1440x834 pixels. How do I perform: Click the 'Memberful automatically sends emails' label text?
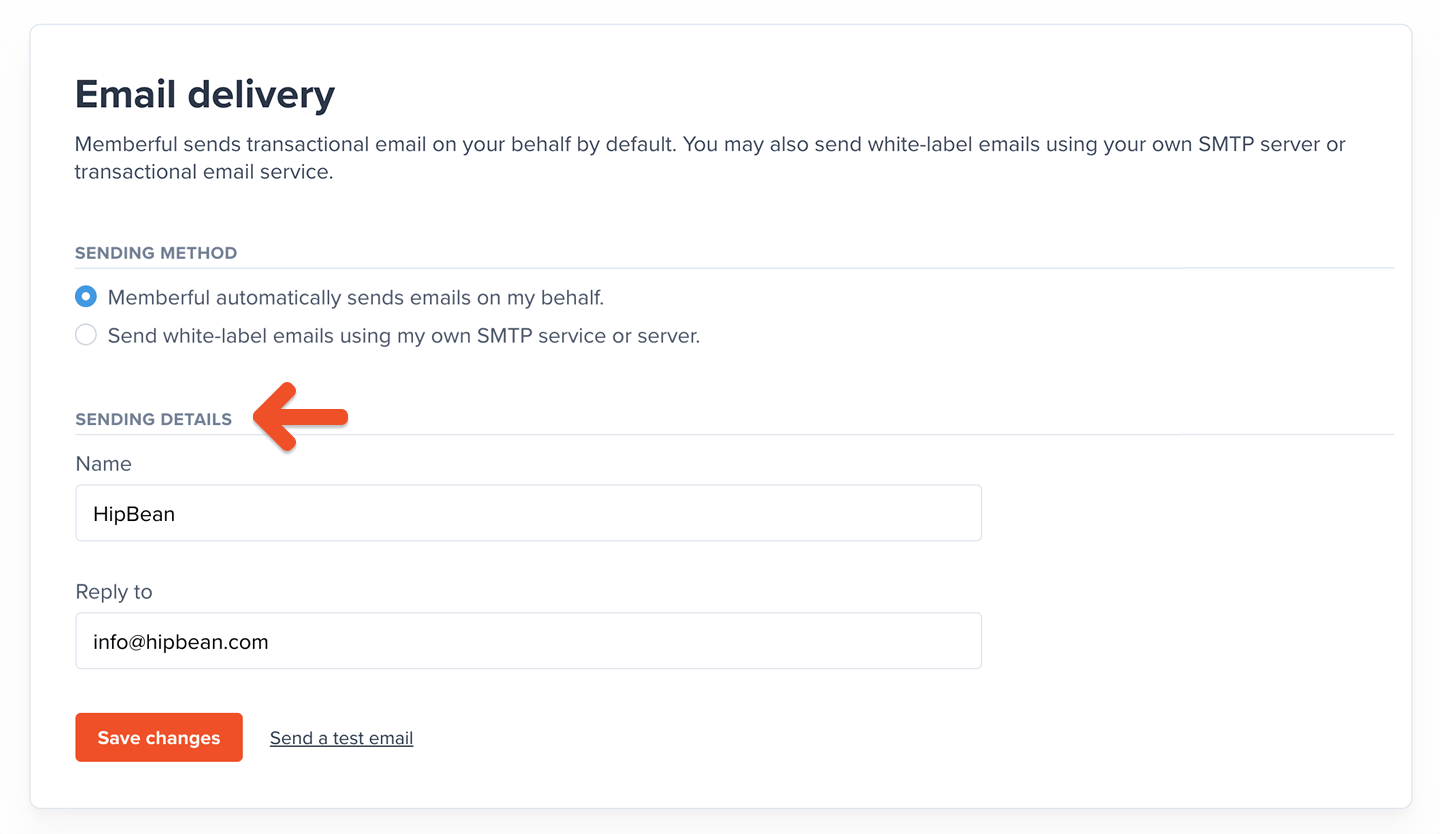(355, 297)
